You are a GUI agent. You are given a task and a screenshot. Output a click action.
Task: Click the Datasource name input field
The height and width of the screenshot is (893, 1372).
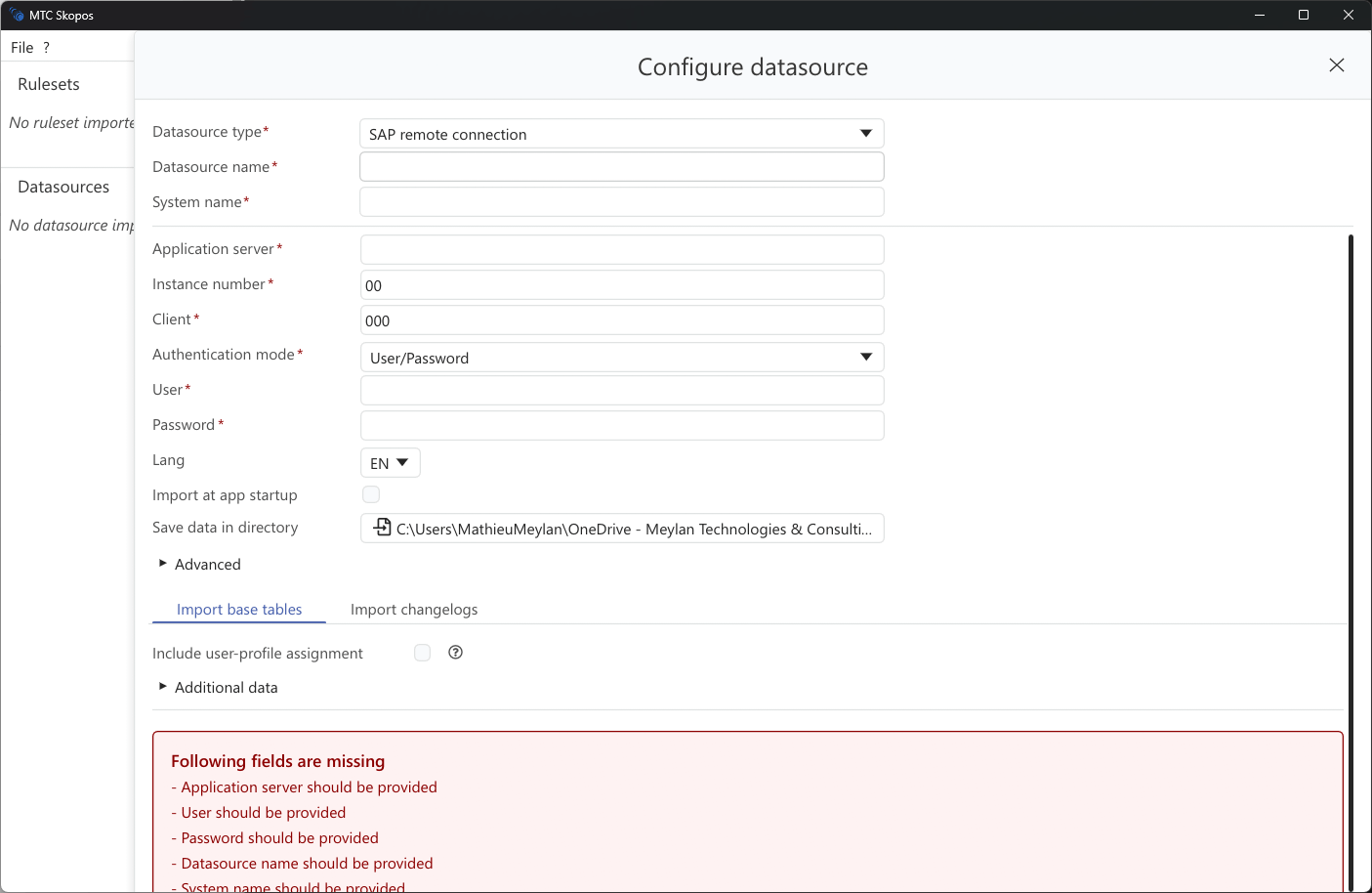coord(622,166)
